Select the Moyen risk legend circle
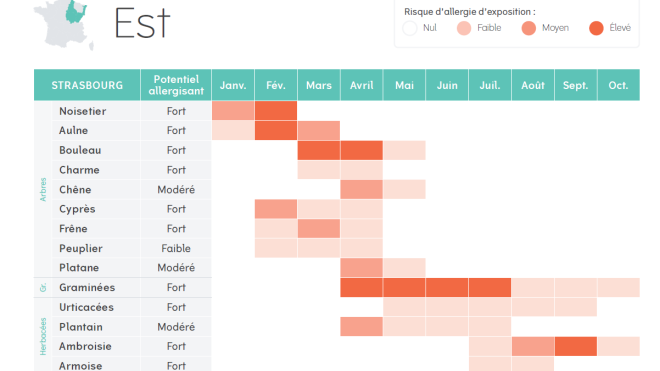The image size is (660, 371). tap(529, 28)
